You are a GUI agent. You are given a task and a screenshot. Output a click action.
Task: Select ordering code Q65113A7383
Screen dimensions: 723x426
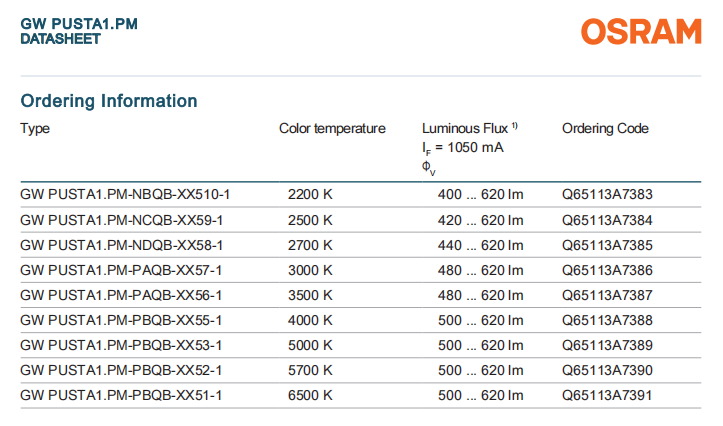(607, 195)
